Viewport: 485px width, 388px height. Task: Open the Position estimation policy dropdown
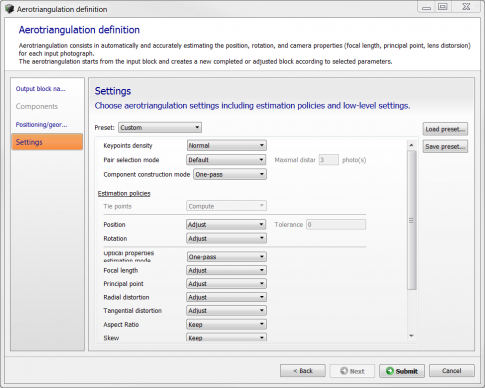point(226,224)
